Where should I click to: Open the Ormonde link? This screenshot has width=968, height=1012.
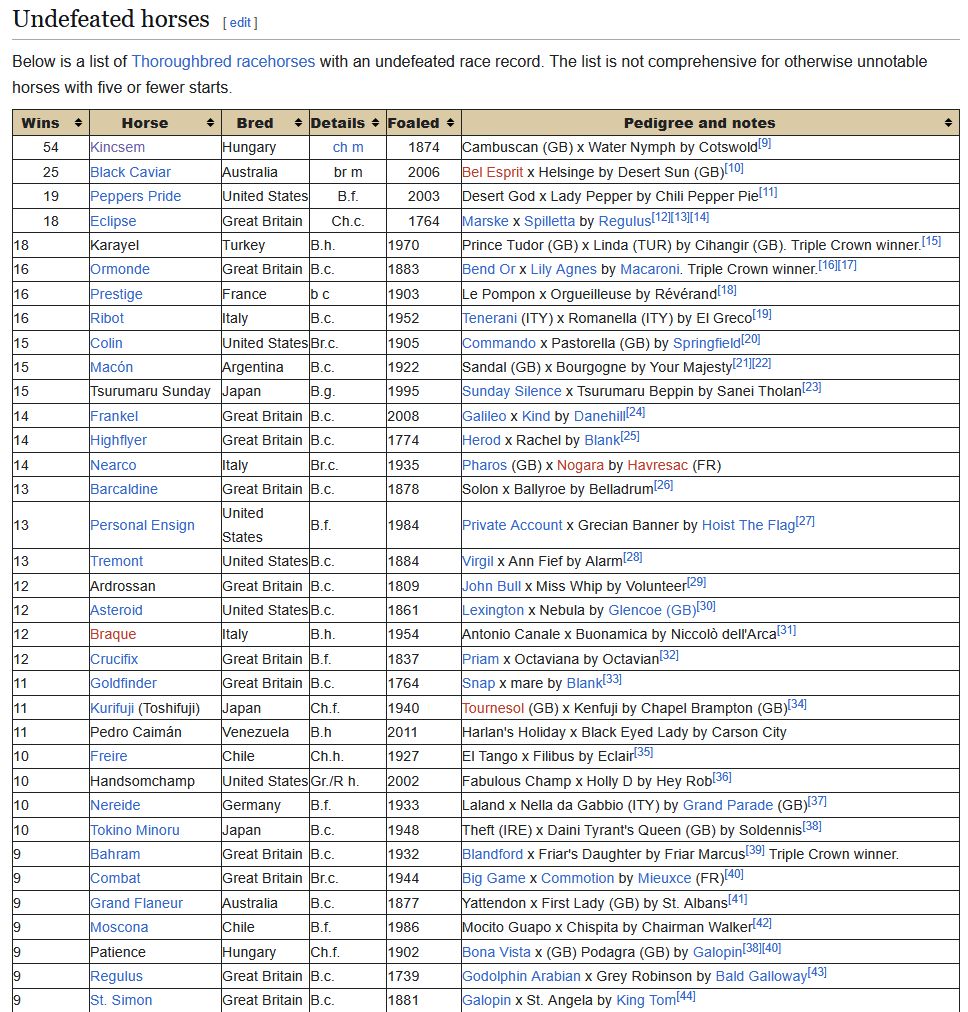120,269
